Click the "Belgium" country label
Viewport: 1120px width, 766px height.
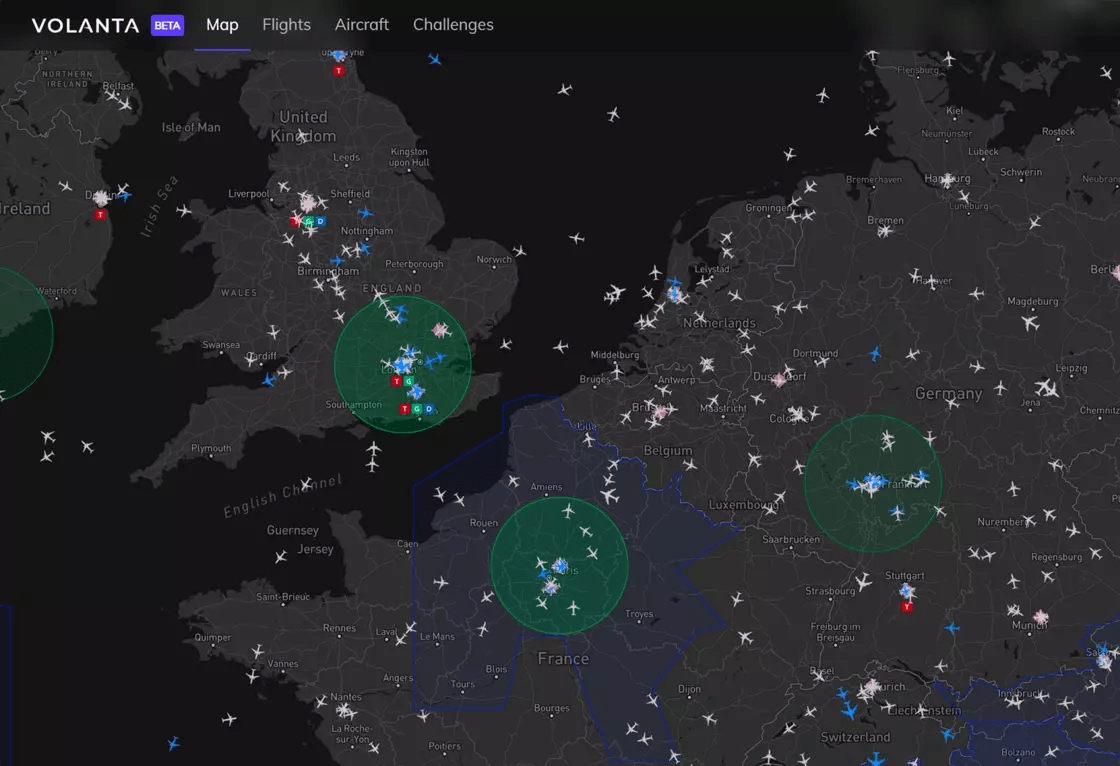[x=668, y=450]
